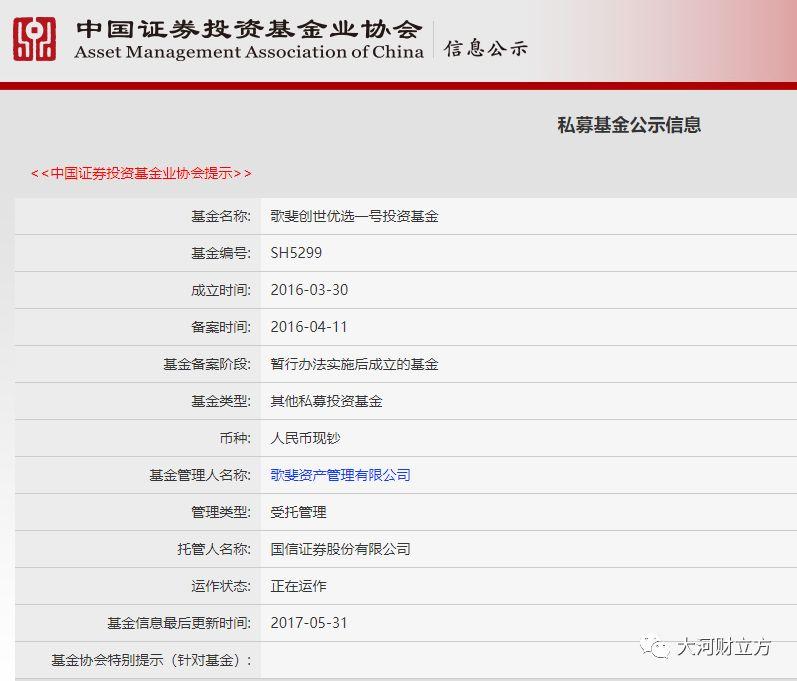
Task: Select filing date 2016-04-11
Action: point(309,327)
